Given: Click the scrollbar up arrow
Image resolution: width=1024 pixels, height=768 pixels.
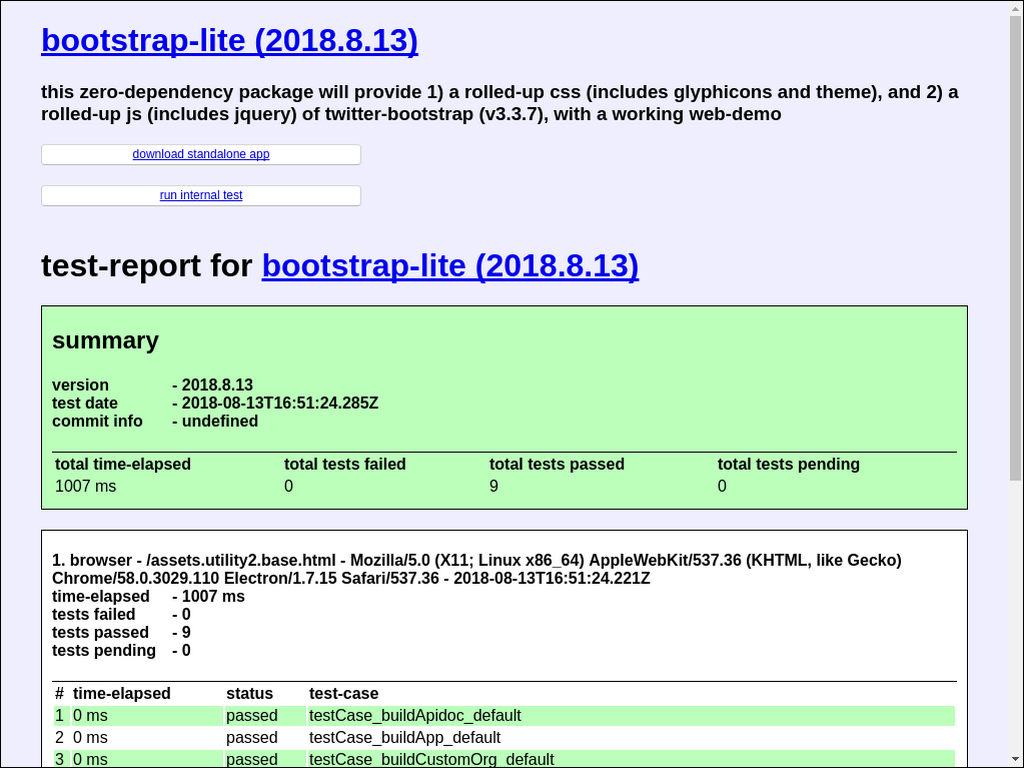Looking at the screenshot, I should coord(1015,8).
